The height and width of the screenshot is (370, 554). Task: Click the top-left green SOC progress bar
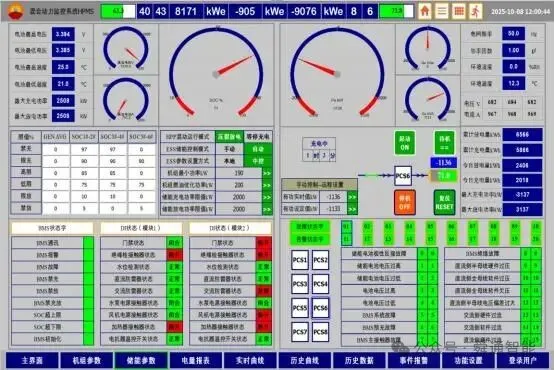[x=118, y=11]
